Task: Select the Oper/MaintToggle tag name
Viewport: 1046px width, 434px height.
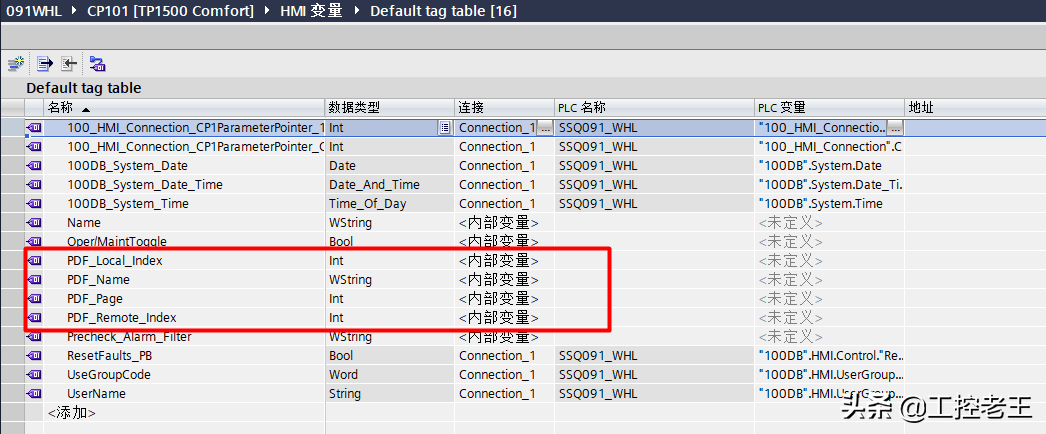Action: (x=117, y=241)
